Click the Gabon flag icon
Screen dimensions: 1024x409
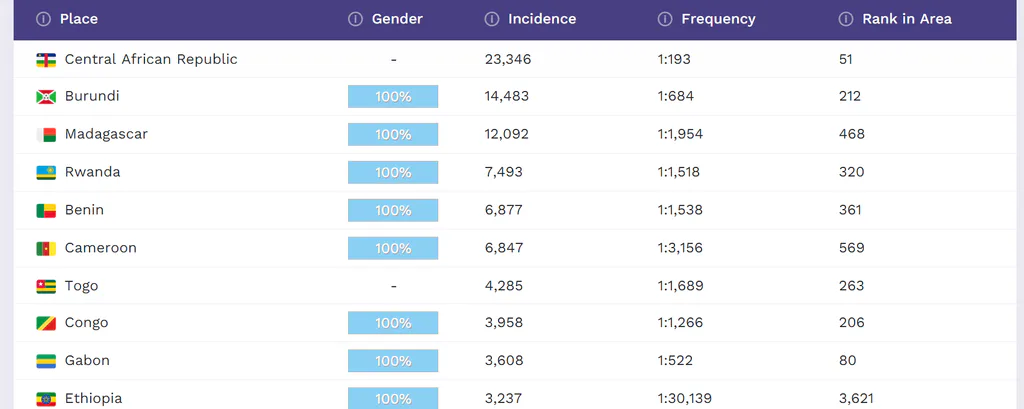tap(46, 361)
